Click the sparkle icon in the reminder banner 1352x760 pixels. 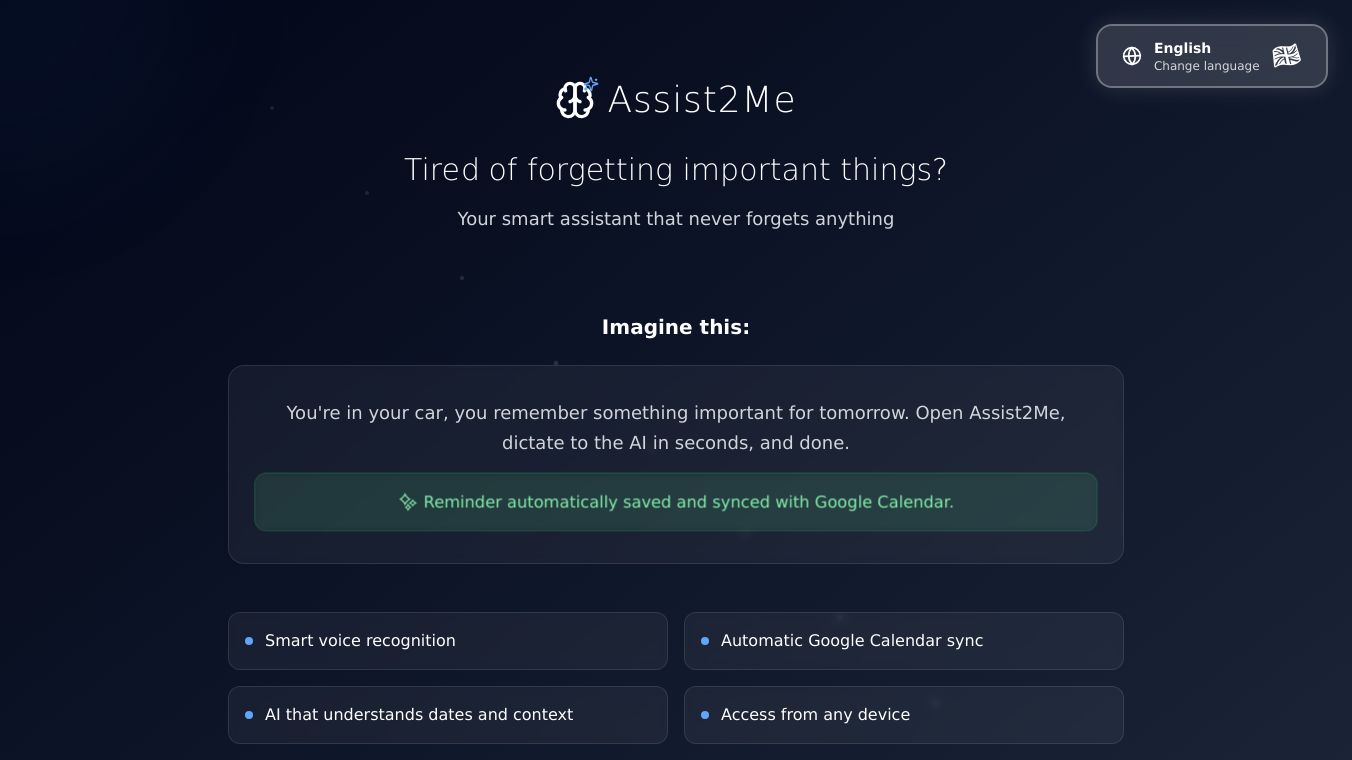point(408,502)
